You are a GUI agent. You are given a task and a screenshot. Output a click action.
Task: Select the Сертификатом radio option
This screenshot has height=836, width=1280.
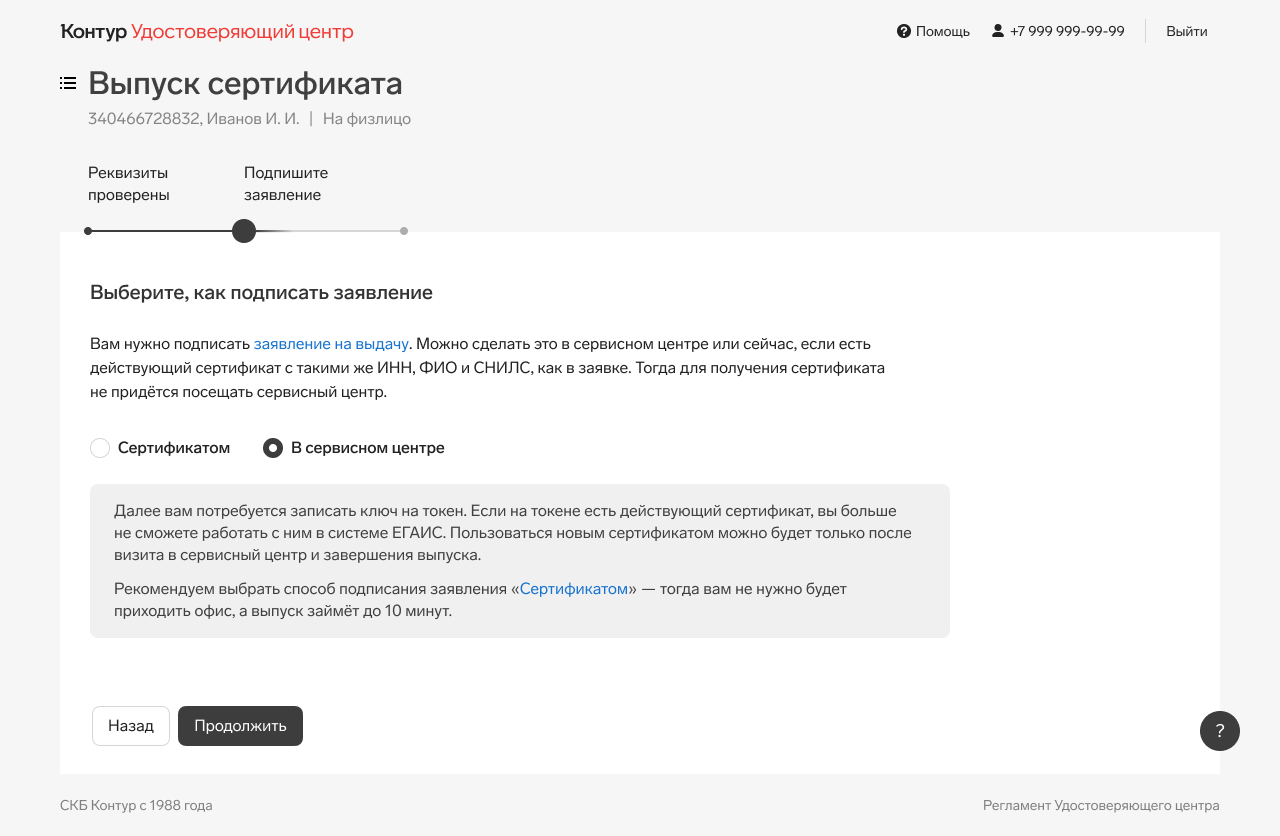(x=100, y=448)
